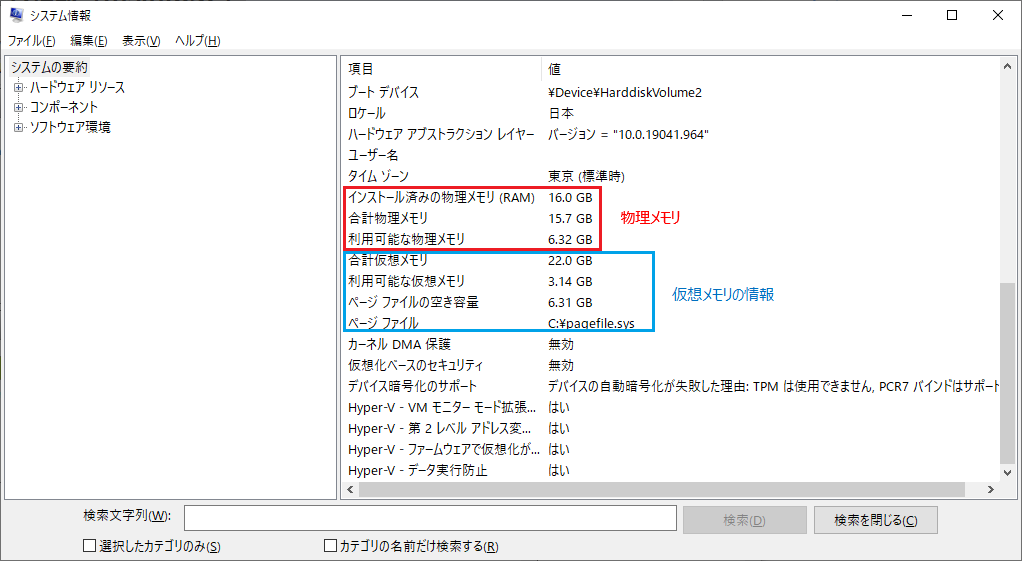This screenshot has height=561, width=1022.
Task: Select the 利用可能な物理メモリ row
Action: click(x=671, y=239)
